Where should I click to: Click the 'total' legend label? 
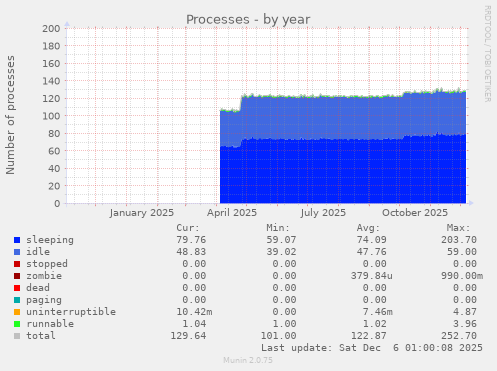(41, 336)
